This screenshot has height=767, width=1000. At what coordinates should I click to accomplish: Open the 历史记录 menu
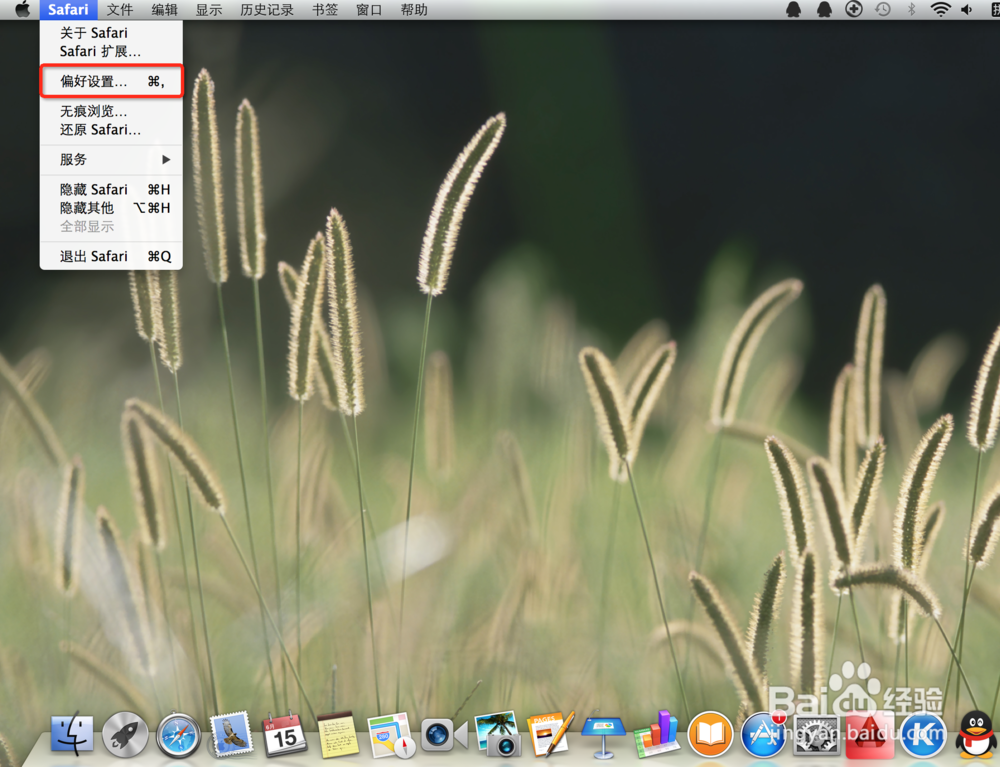tap(266, 10)
